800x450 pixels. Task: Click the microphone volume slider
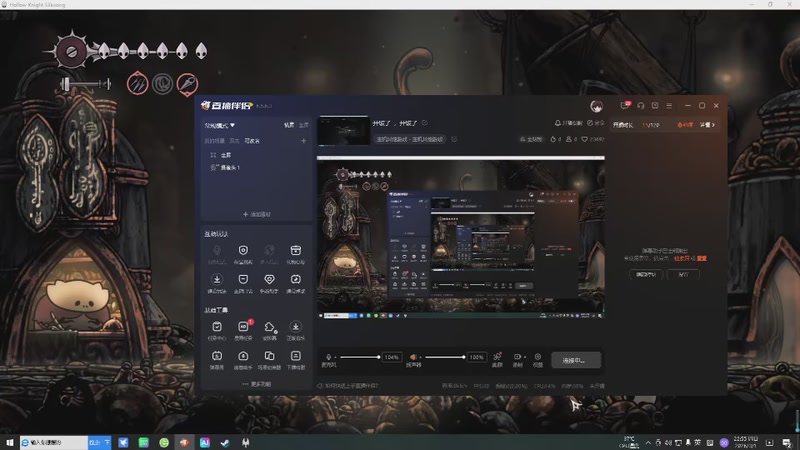[360, 357]
